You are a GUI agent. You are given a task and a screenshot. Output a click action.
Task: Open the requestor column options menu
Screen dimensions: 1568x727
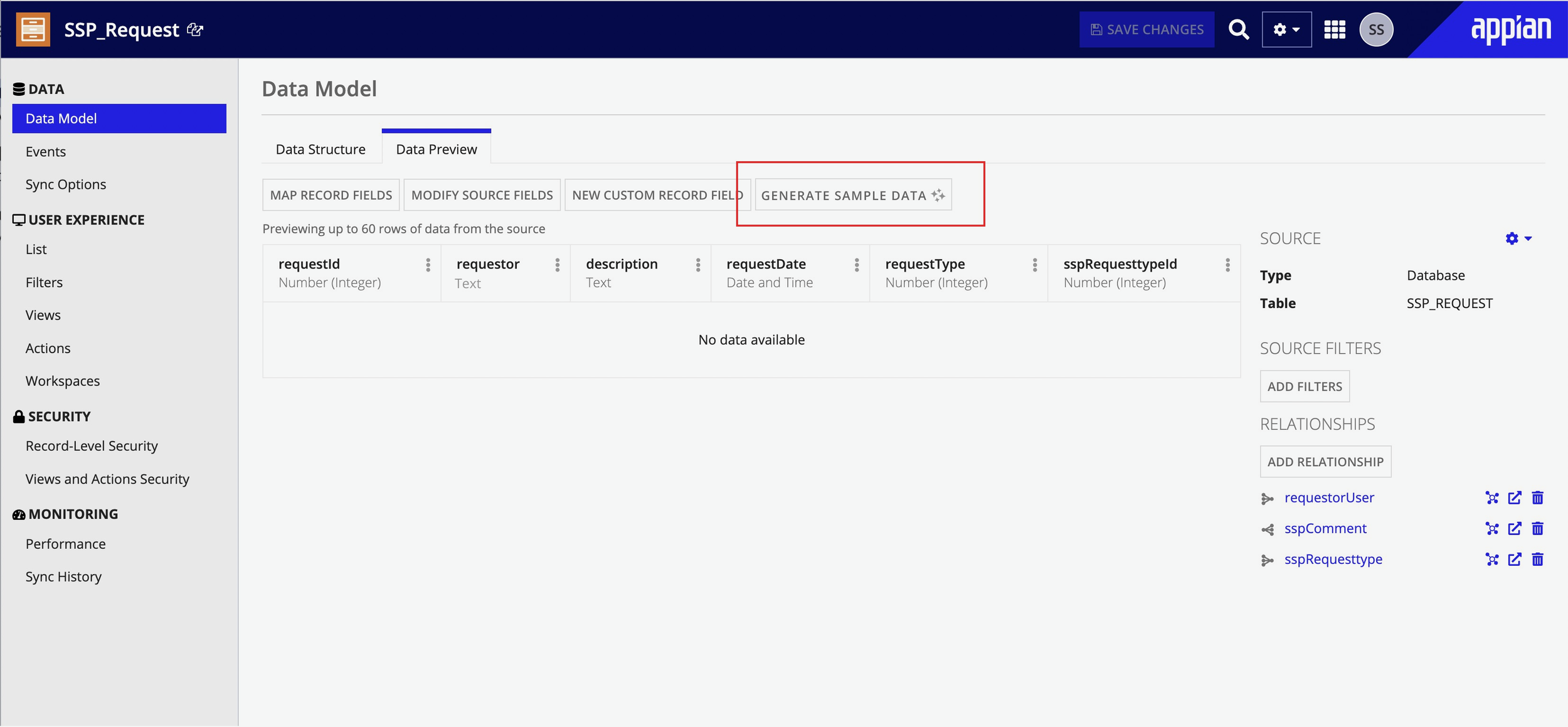pos(558,265)
